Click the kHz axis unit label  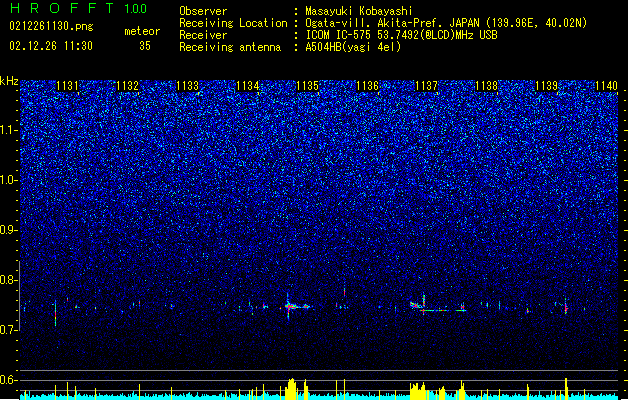pyautogui.click(x=9, y=81)
